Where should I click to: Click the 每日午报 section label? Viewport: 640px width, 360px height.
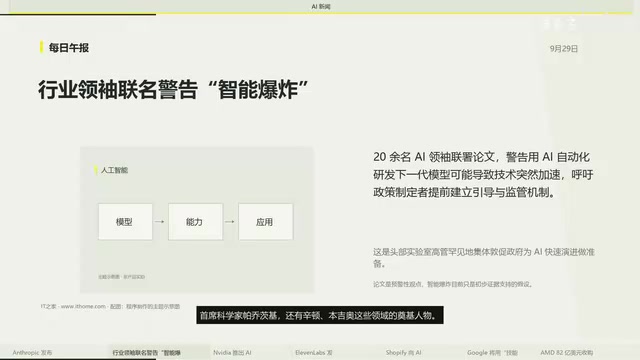69,48
